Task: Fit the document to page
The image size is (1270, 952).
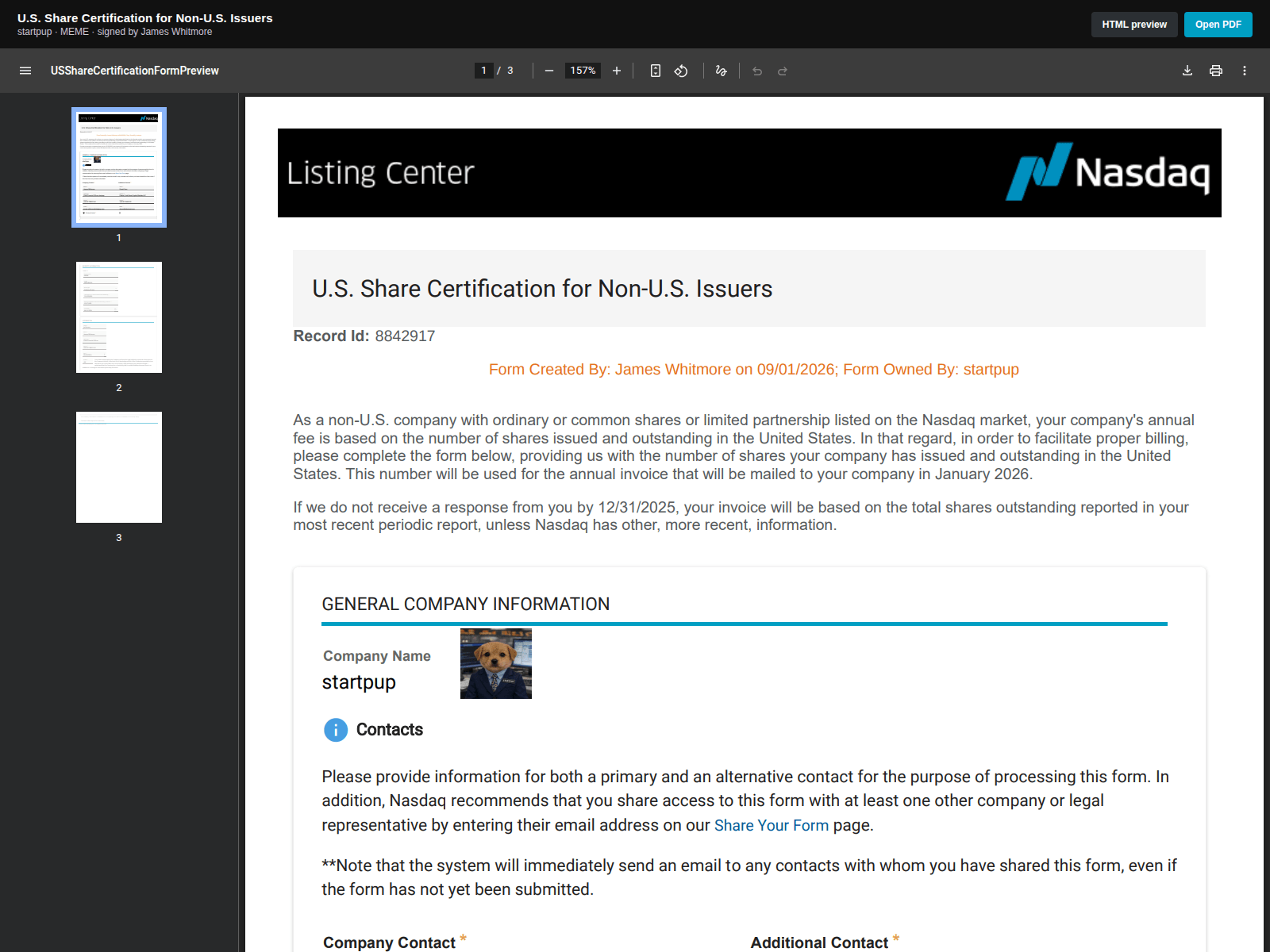Action: (x=656, y=71)
